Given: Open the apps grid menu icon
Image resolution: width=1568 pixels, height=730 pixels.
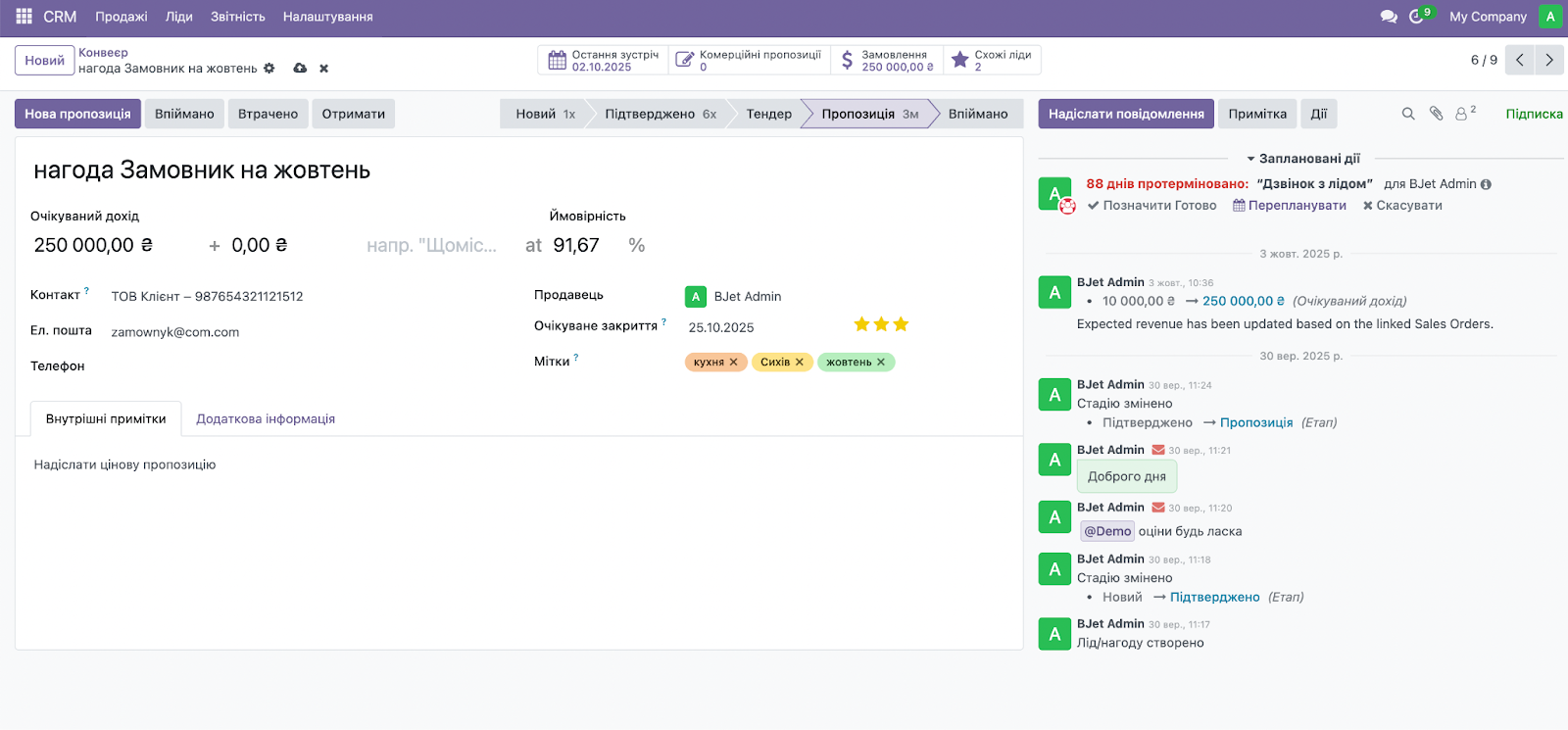Looking at the screenshot, I should pyautogui.click(x=24, y=17).
